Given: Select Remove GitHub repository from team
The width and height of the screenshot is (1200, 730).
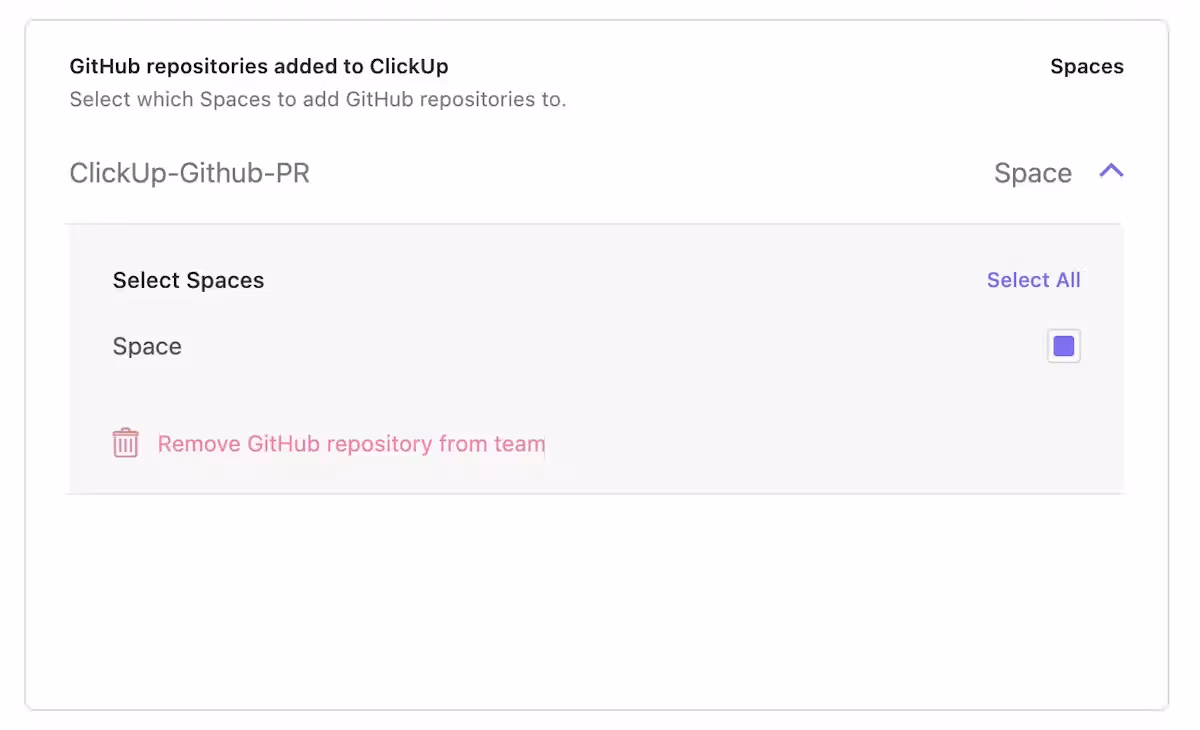Looking at the screenshot, I should pos(350,443).
